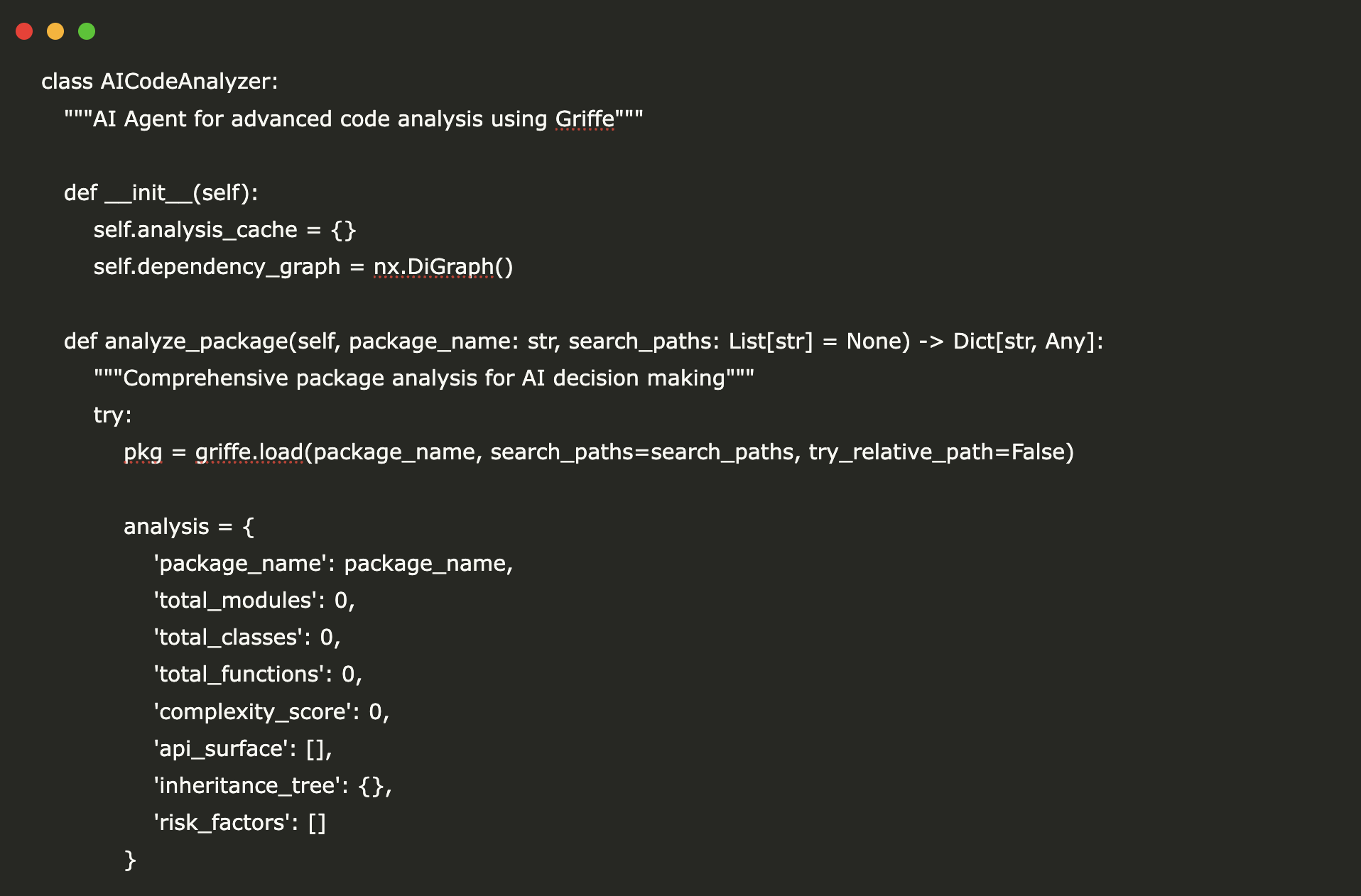Click try_relative_path=False argument
Image resolution: width=1361 pixels, height=896 pixels.
pyautogui.click(x=940, y=452)
